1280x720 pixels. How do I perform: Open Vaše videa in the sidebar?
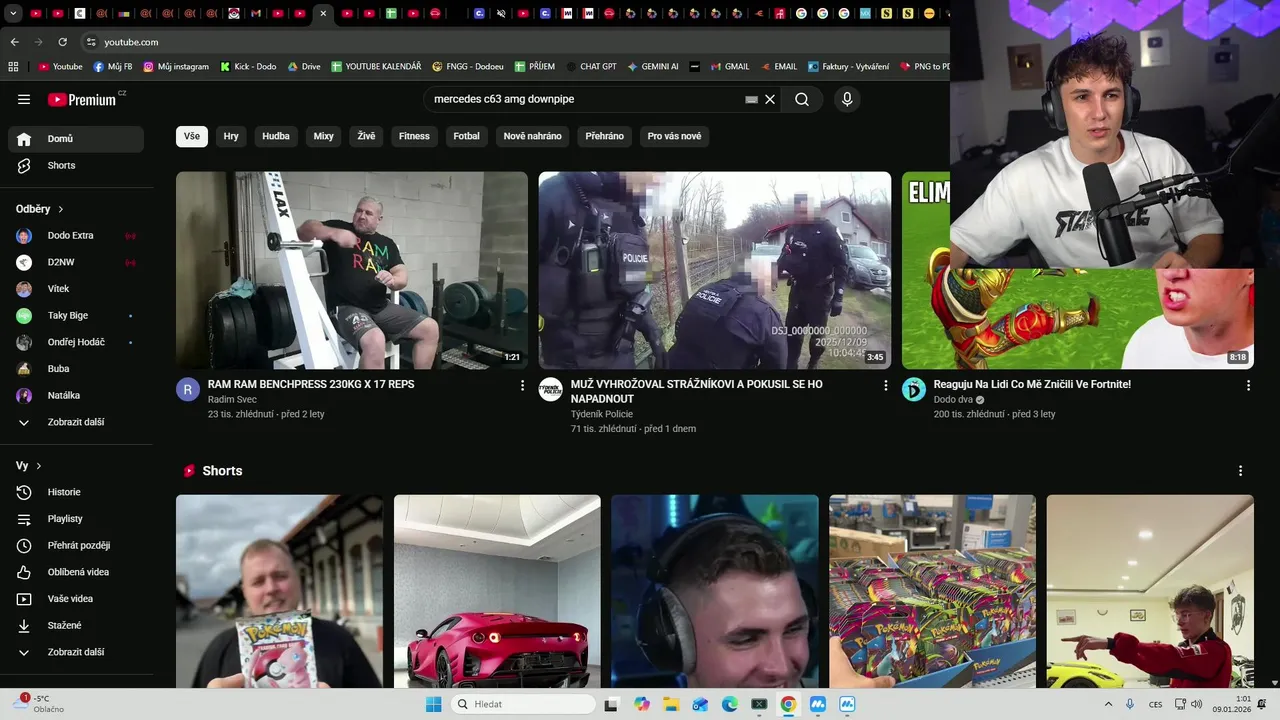click(76, 599)
